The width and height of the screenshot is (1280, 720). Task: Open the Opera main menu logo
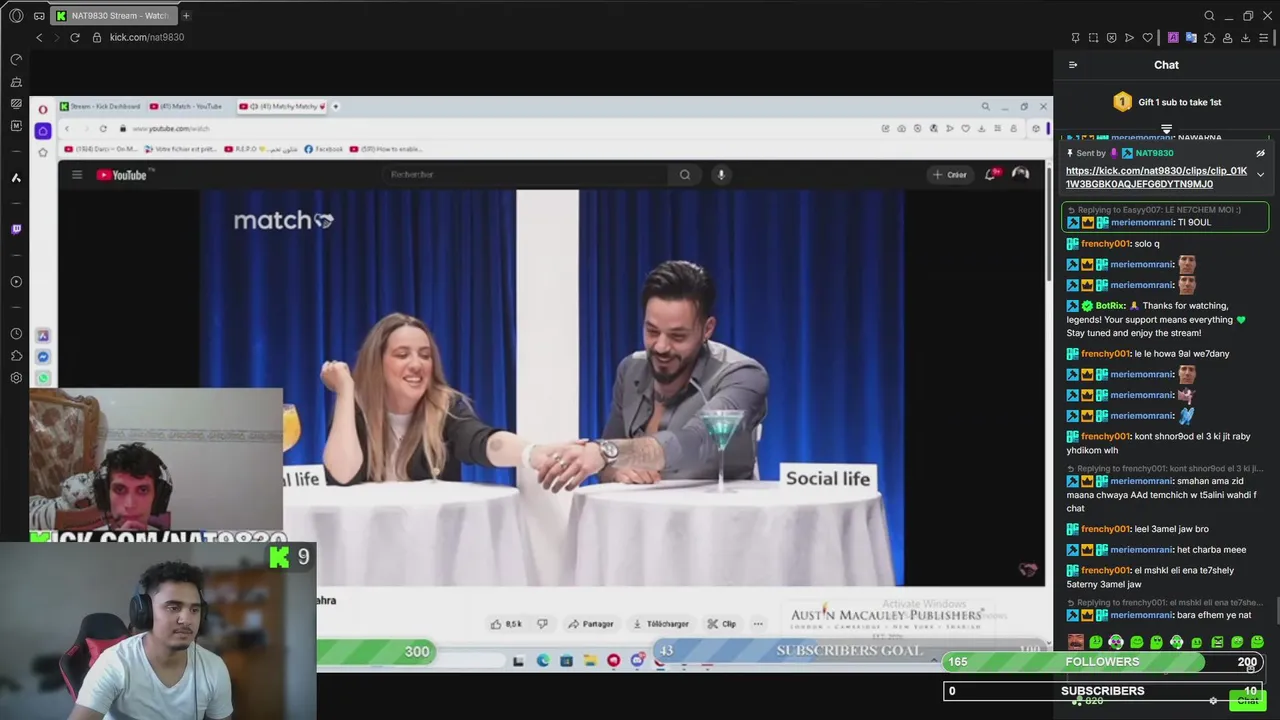pyautogui.click(x=16, y=16)
